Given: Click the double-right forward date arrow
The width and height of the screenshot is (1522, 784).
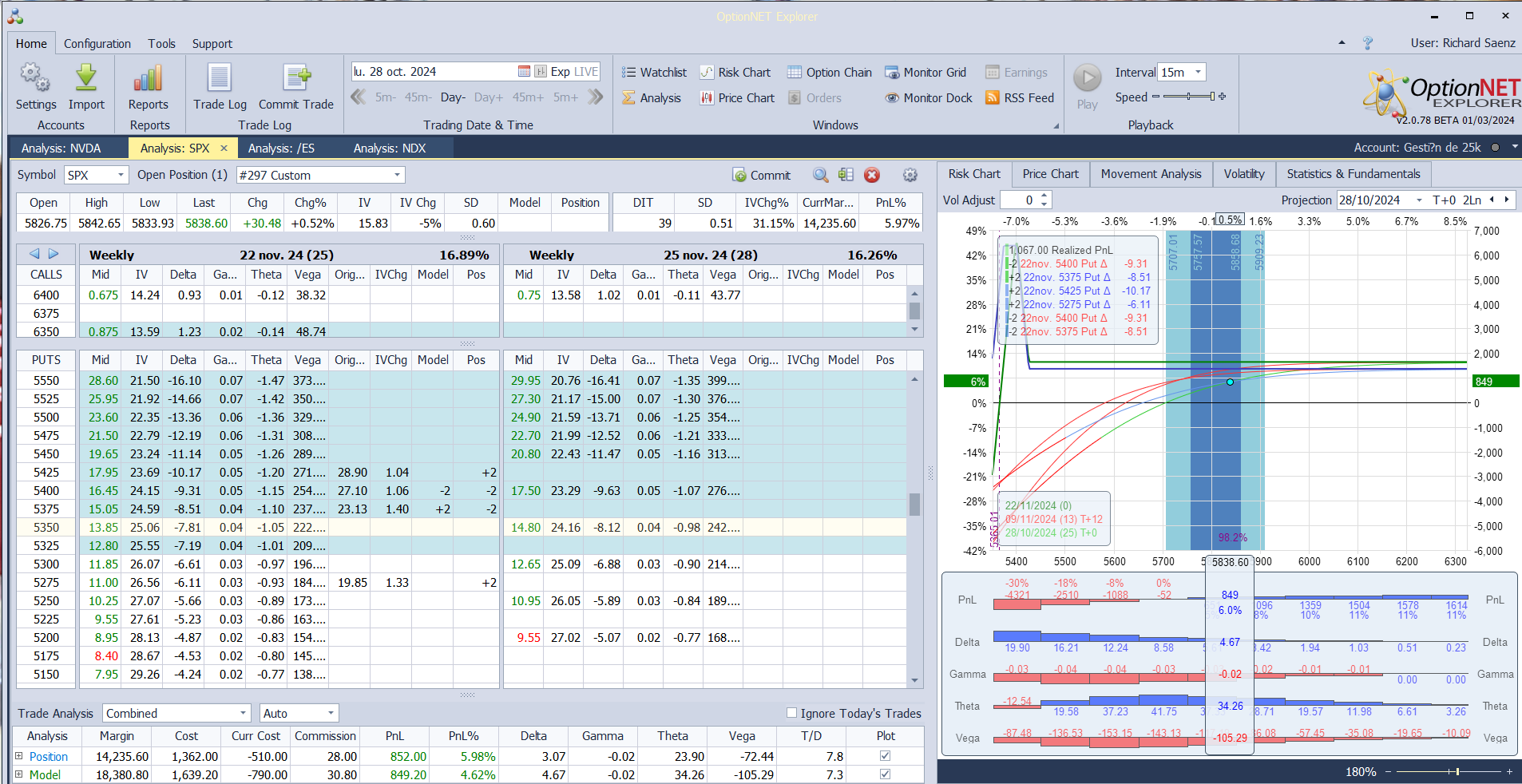Looking at the screenshot, I should (596, 97).
